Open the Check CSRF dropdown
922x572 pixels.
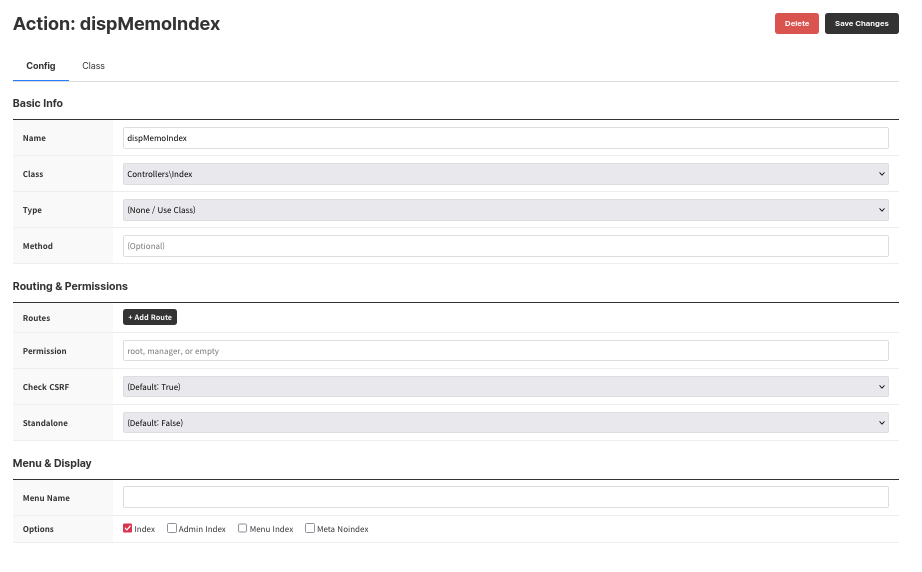505,387
